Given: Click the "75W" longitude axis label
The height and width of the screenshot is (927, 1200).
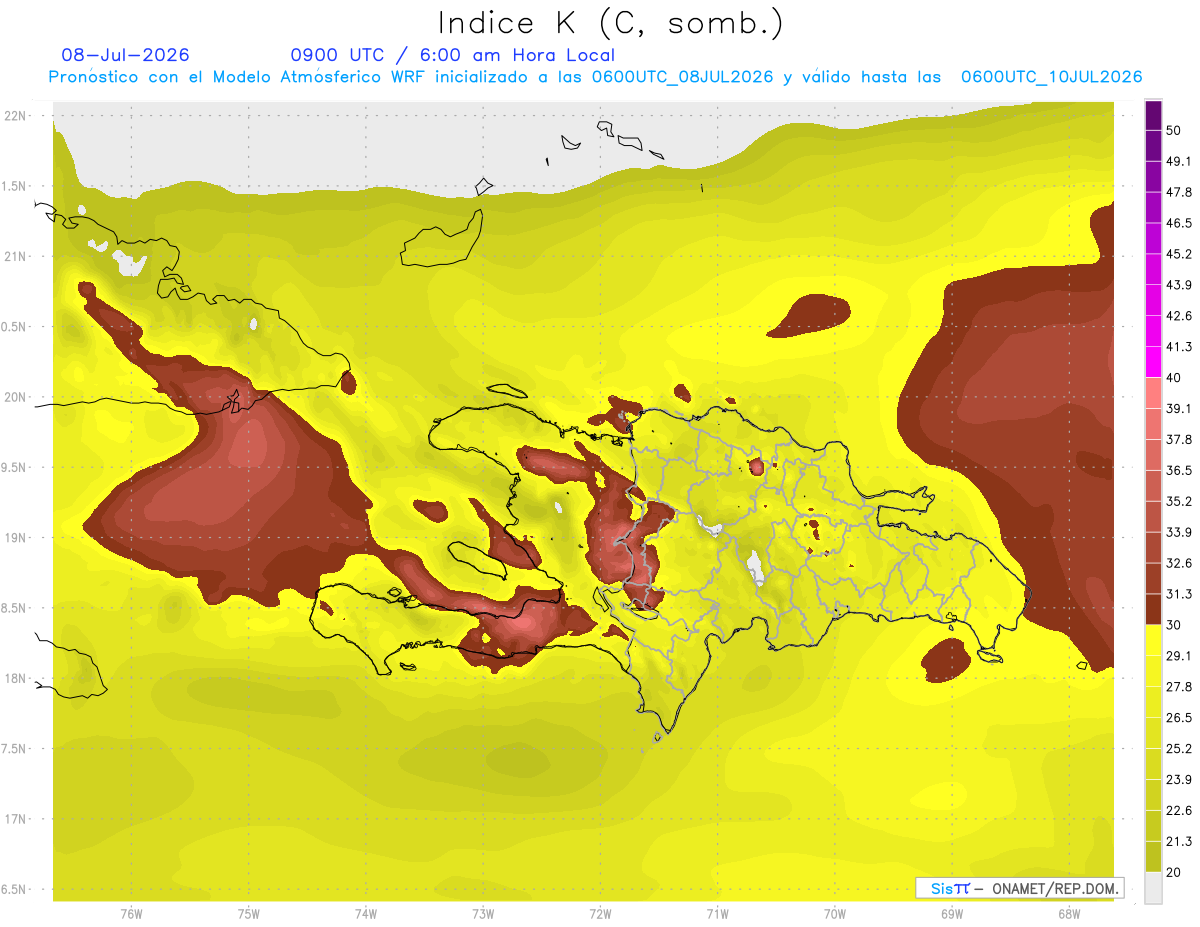Looking at the screenshot, I should 249,914.
